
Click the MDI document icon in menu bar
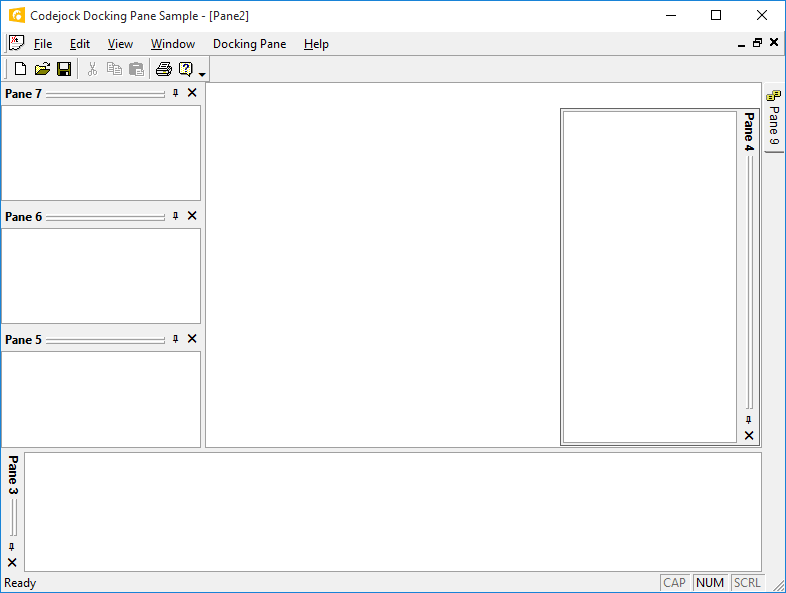click(16, 44)
